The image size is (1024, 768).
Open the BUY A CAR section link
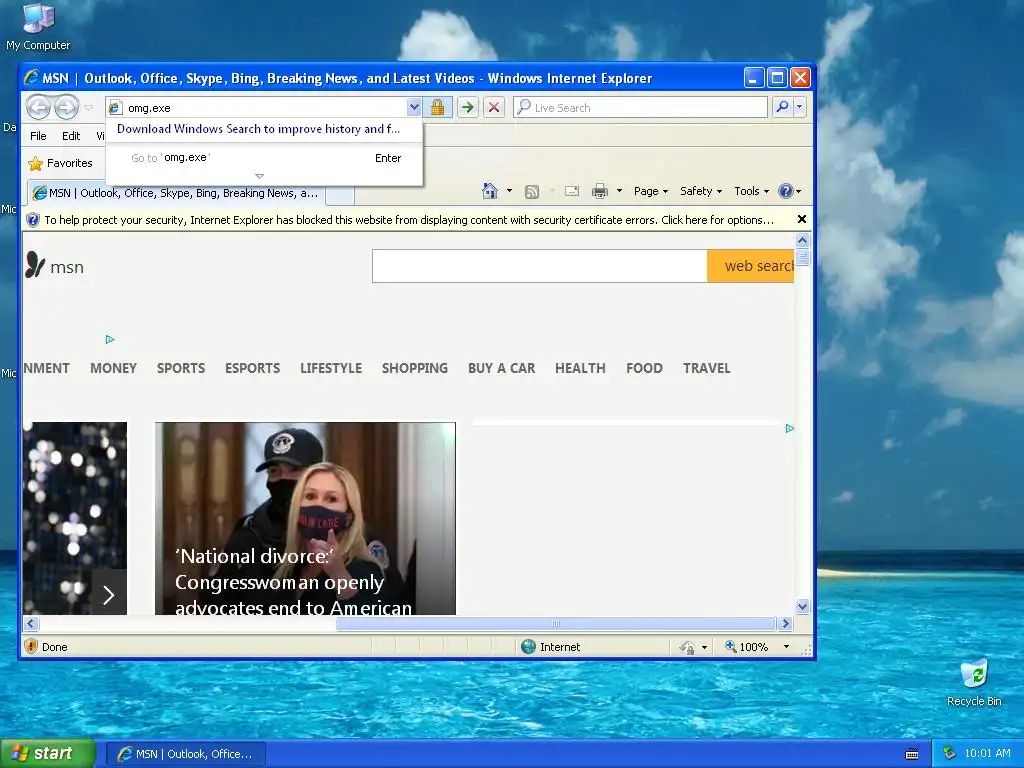tap(502, 368)
